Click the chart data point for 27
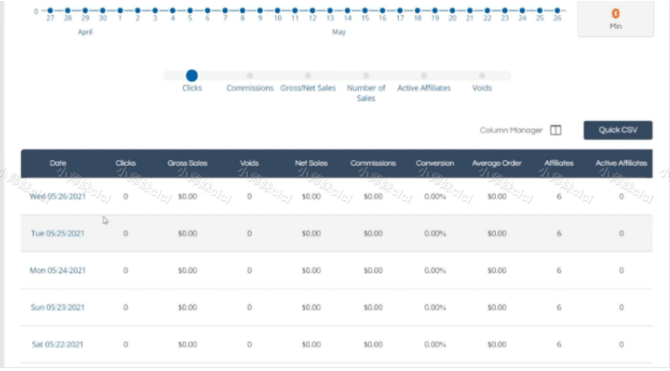Viewport: 670px width, 371px height. click(50, 10)
